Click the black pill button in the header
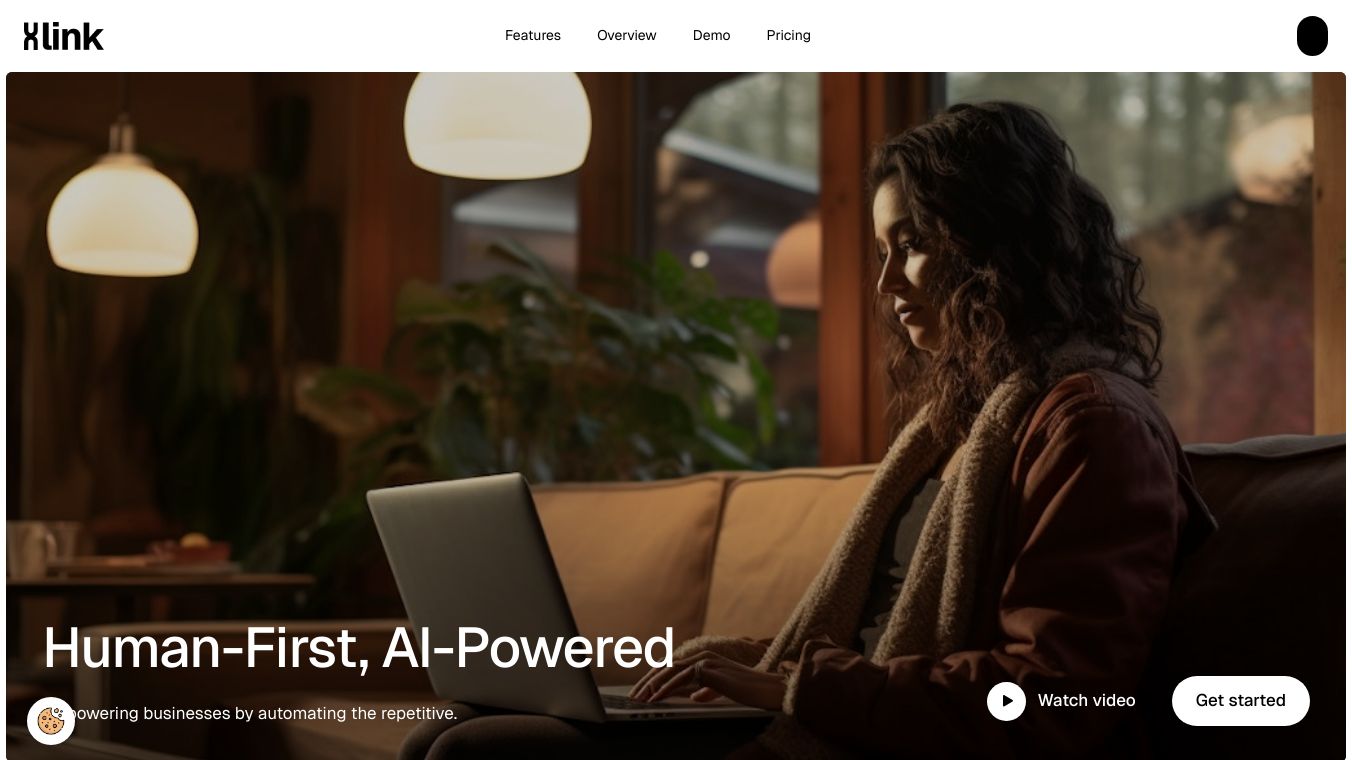This screenshot has width=1352, height=760. (x=1312, y=36)
